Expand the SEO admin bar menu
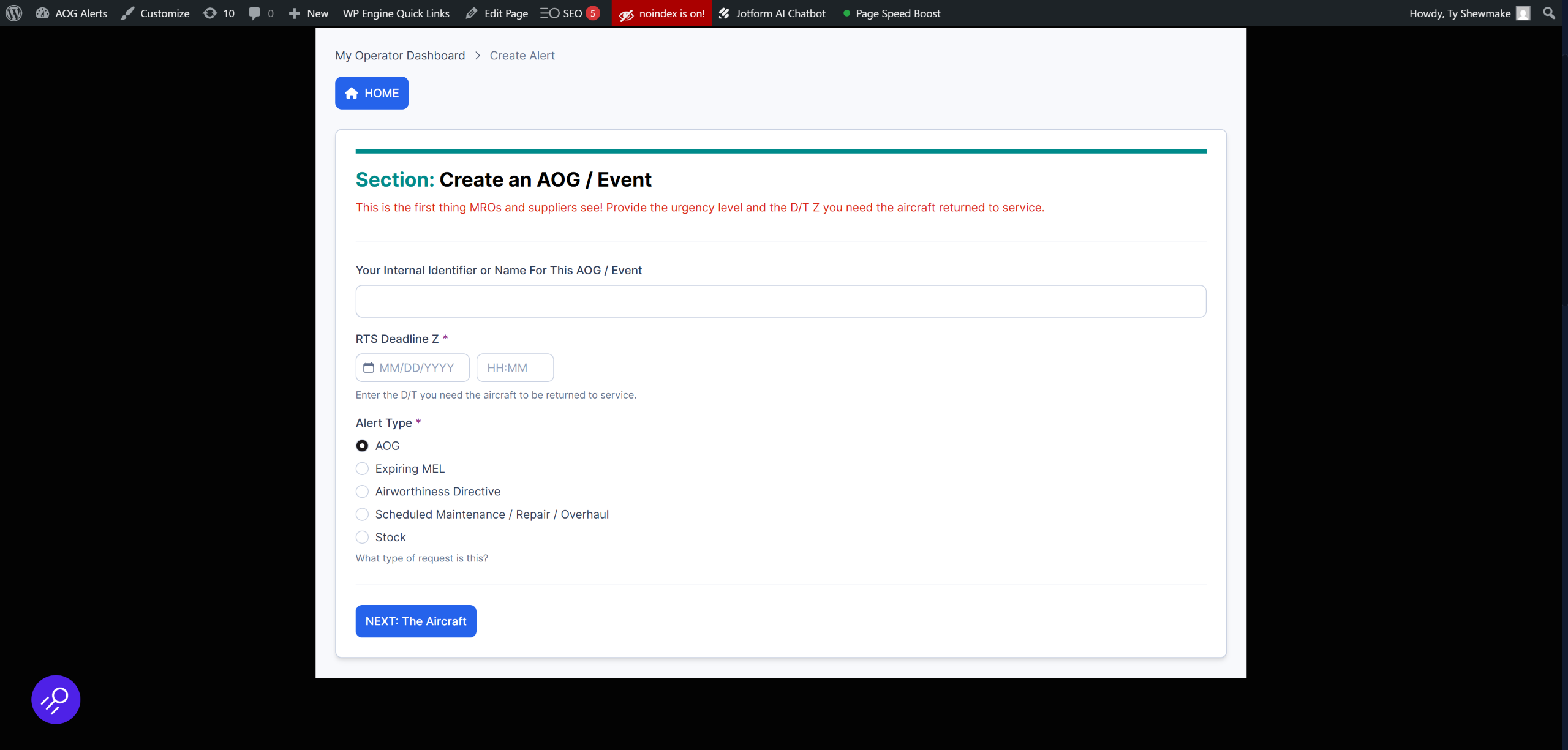The width and height of the screenshot is (1568, 750). [x=570, y=13]
